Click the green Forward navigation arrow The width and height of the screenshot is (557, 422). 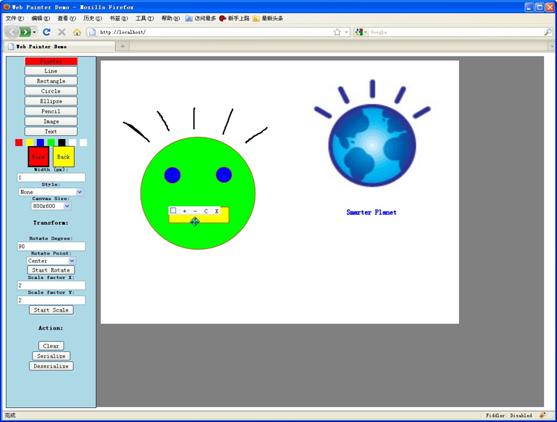[25, 32]
